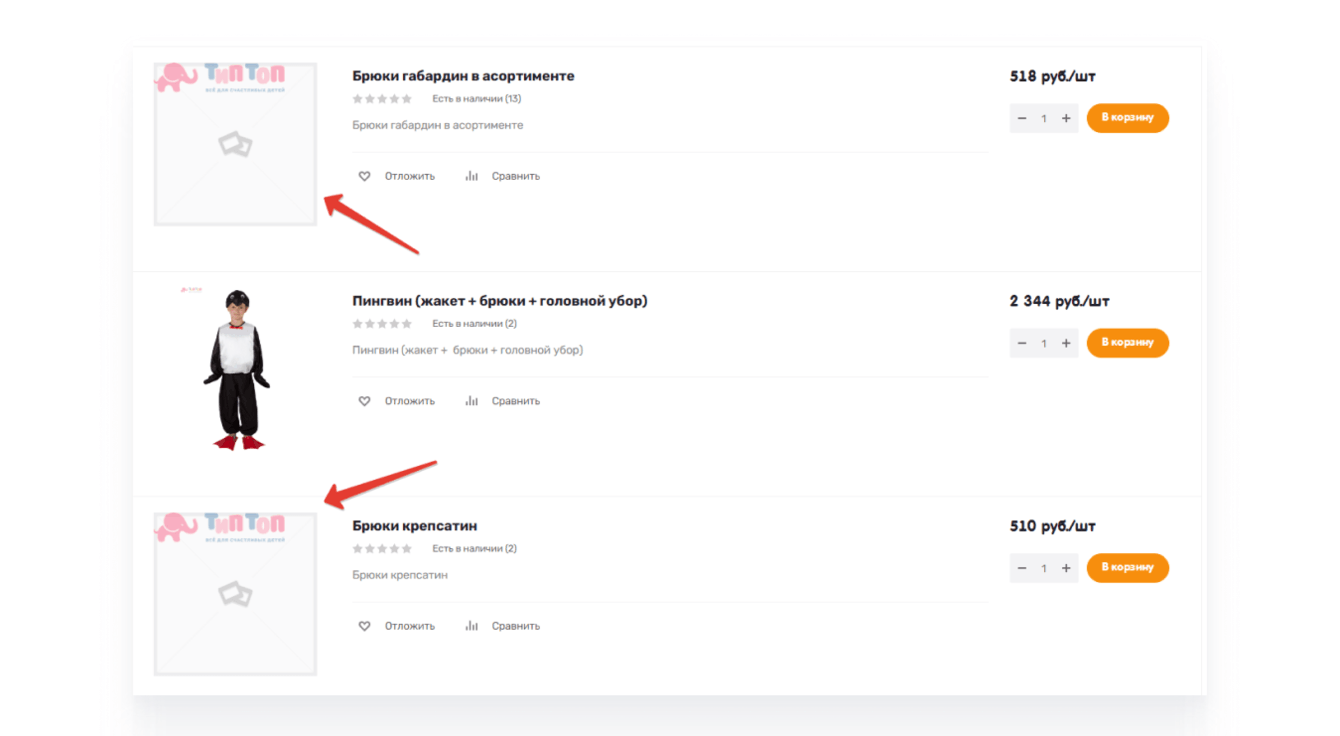Increase quantity of Пингвин costume
1340x736 pixels.
[1066, 343]
